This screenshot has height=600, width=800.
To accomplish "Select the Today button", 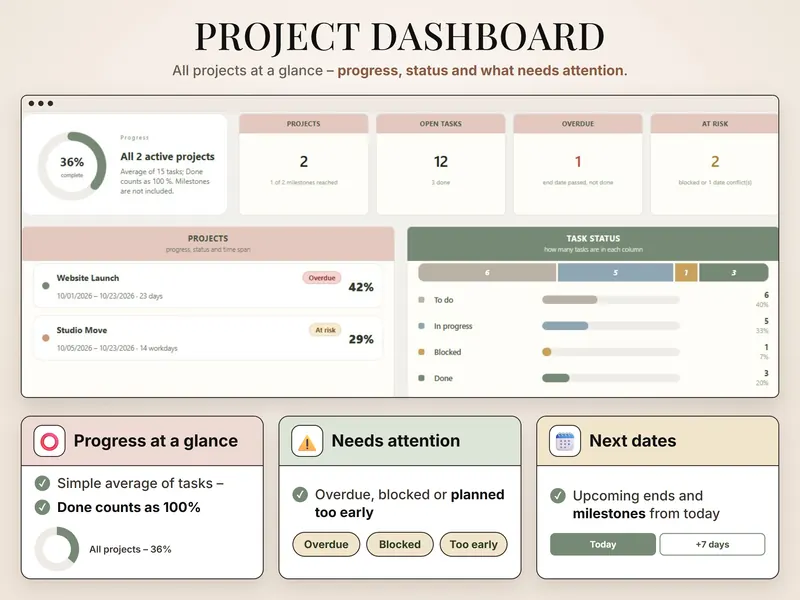I will pyautogui.click(x=603, y=544).
